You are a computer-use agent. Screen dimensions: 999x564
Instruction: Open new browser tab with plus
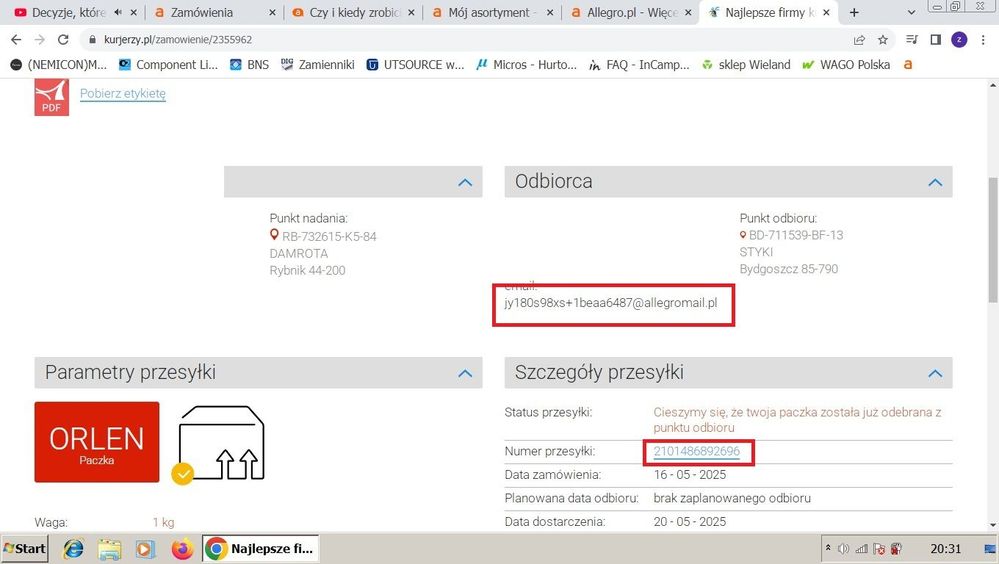pos(853,13)
